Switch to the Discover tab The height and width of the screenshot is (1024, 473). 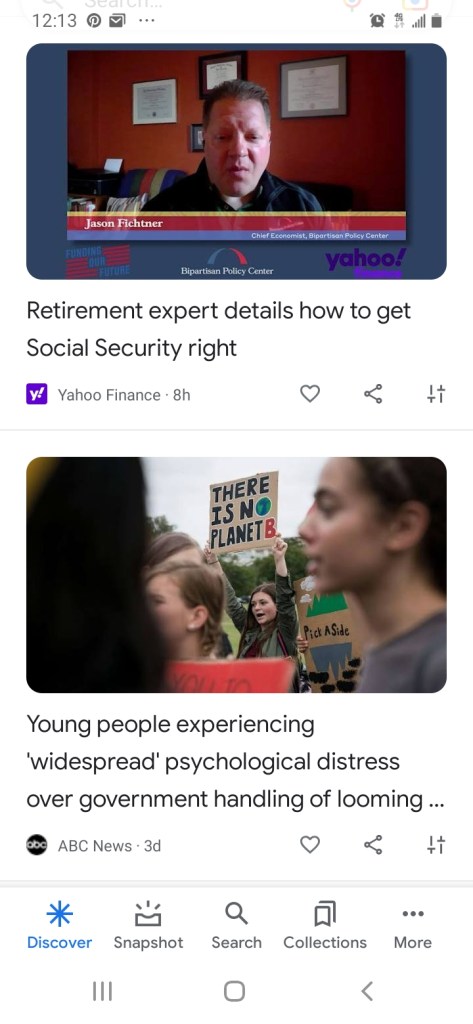pyautogui.click(x=59, y=925)
